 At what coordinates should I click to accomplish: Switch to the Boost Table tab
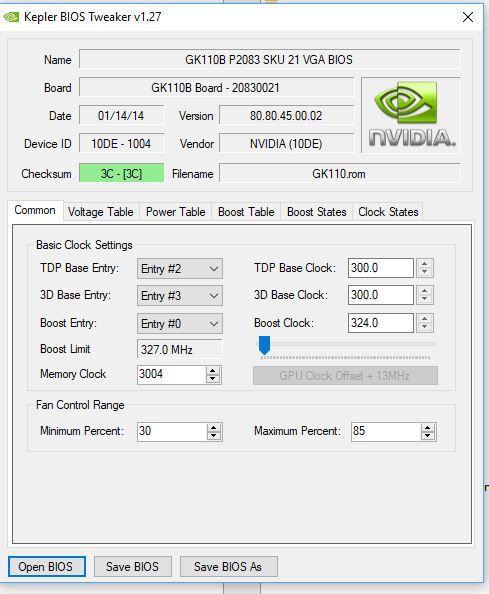(246, 212)
